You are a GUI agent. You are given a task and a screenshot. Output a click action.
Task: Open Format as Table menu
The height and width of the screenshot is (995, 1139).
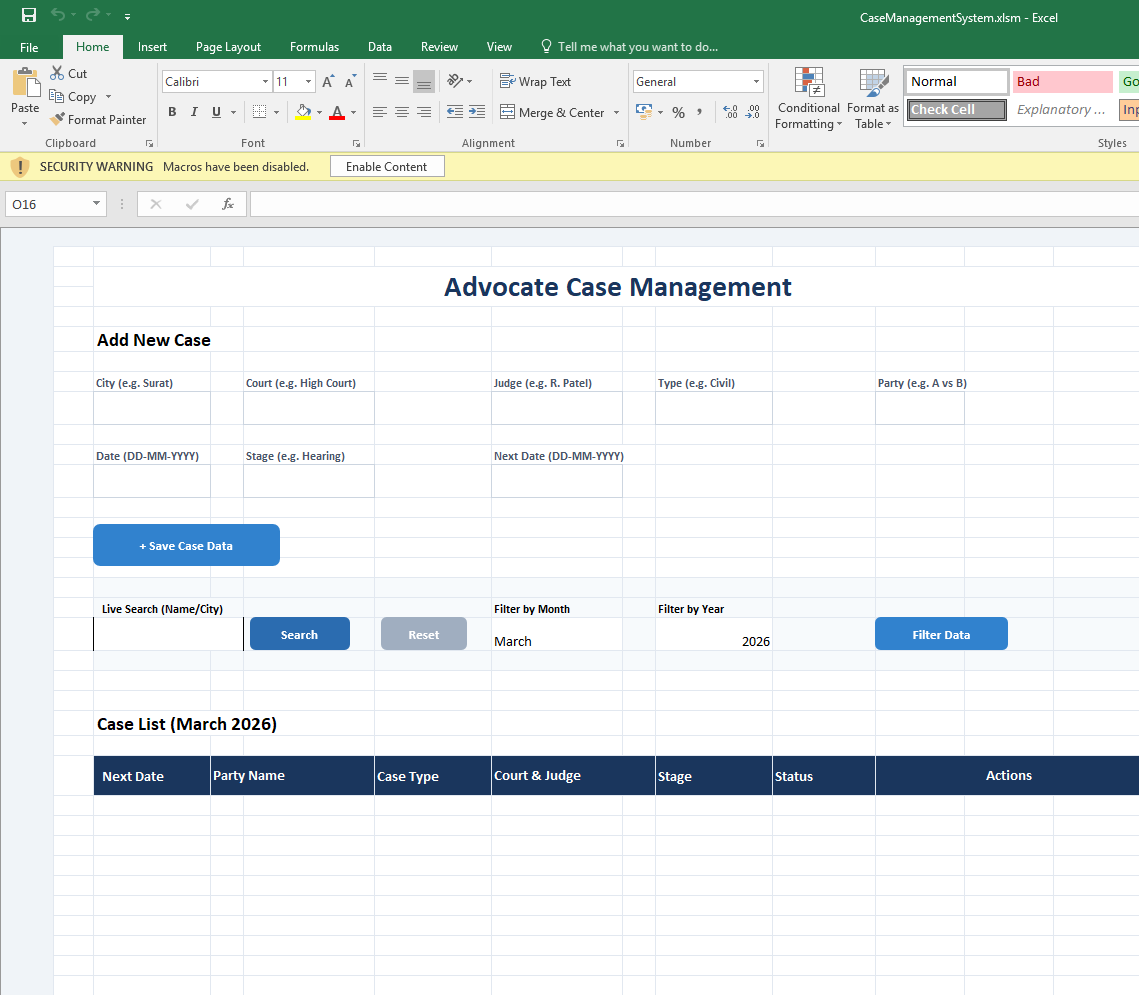click(x=873, y=99)
